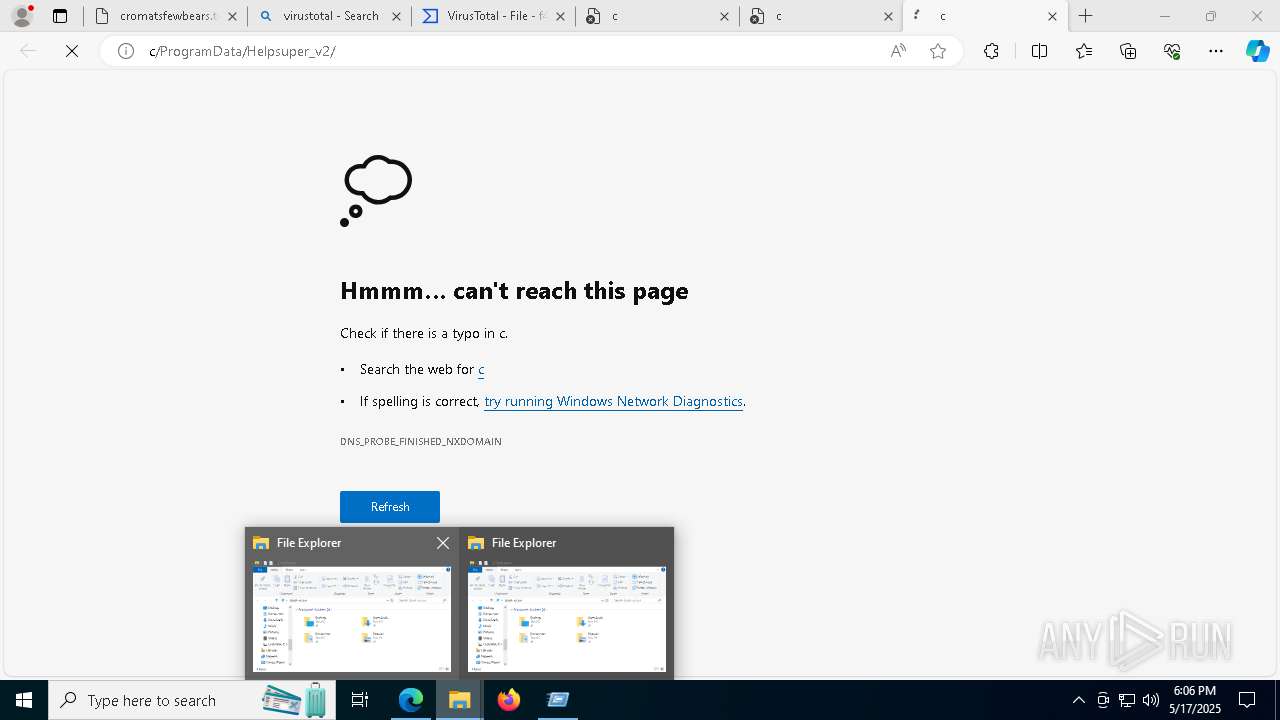The height and width of the screenshot is (720, 1280).
Task: Open the clock showing 6:06 PM
Action: pyautogui.click(x=1195, y=700)
